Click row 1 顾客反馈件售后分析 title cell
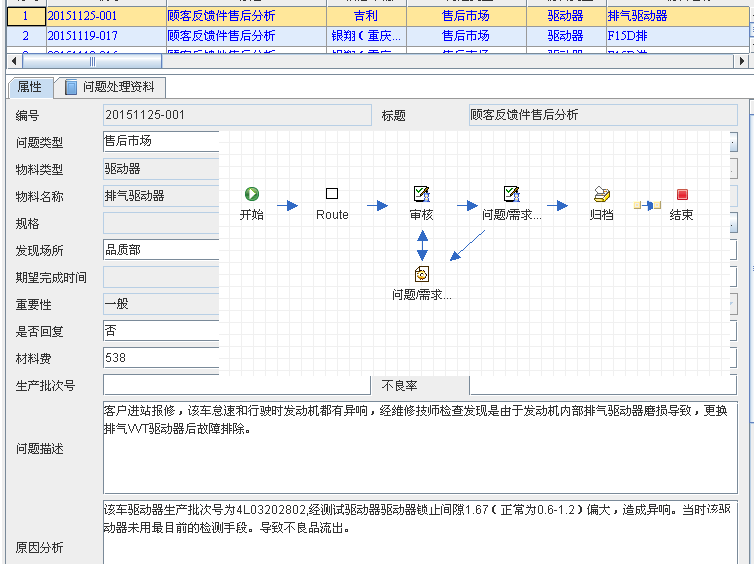This screenshot has width=754, height=564. click(x=246, y=16)
